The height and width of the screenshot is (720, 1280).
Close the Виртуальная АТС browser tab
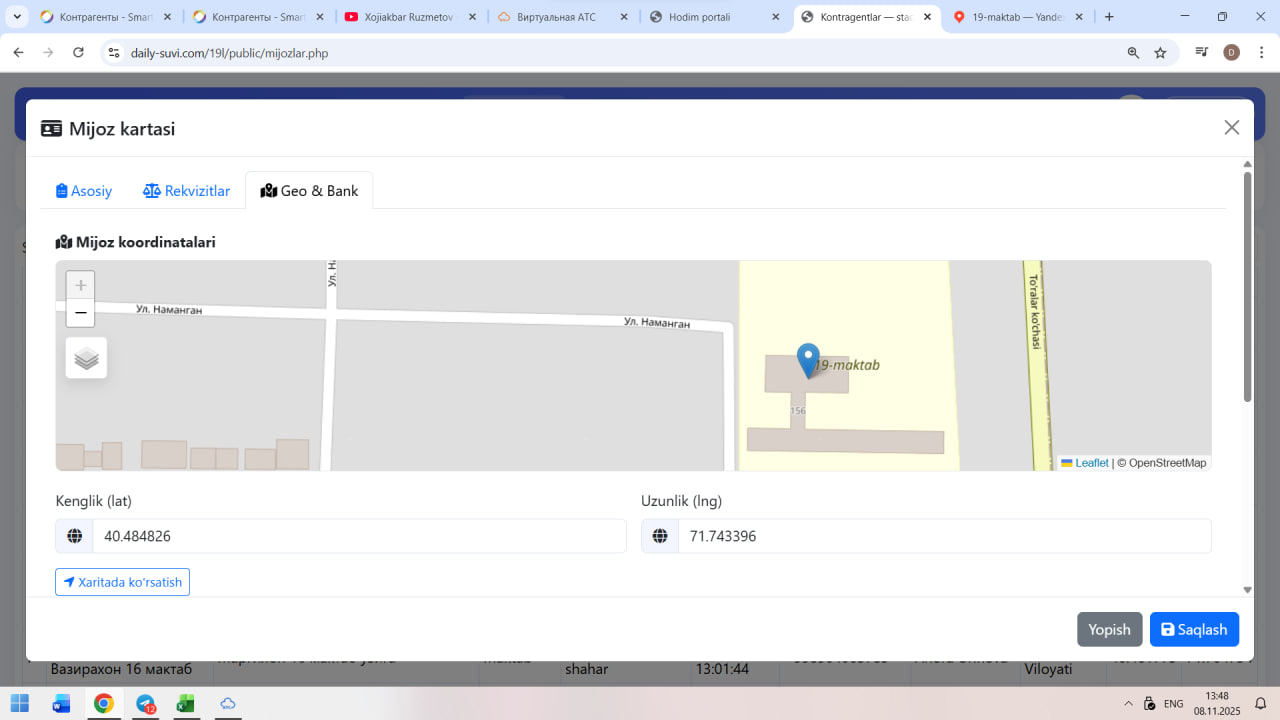[624, 17]
